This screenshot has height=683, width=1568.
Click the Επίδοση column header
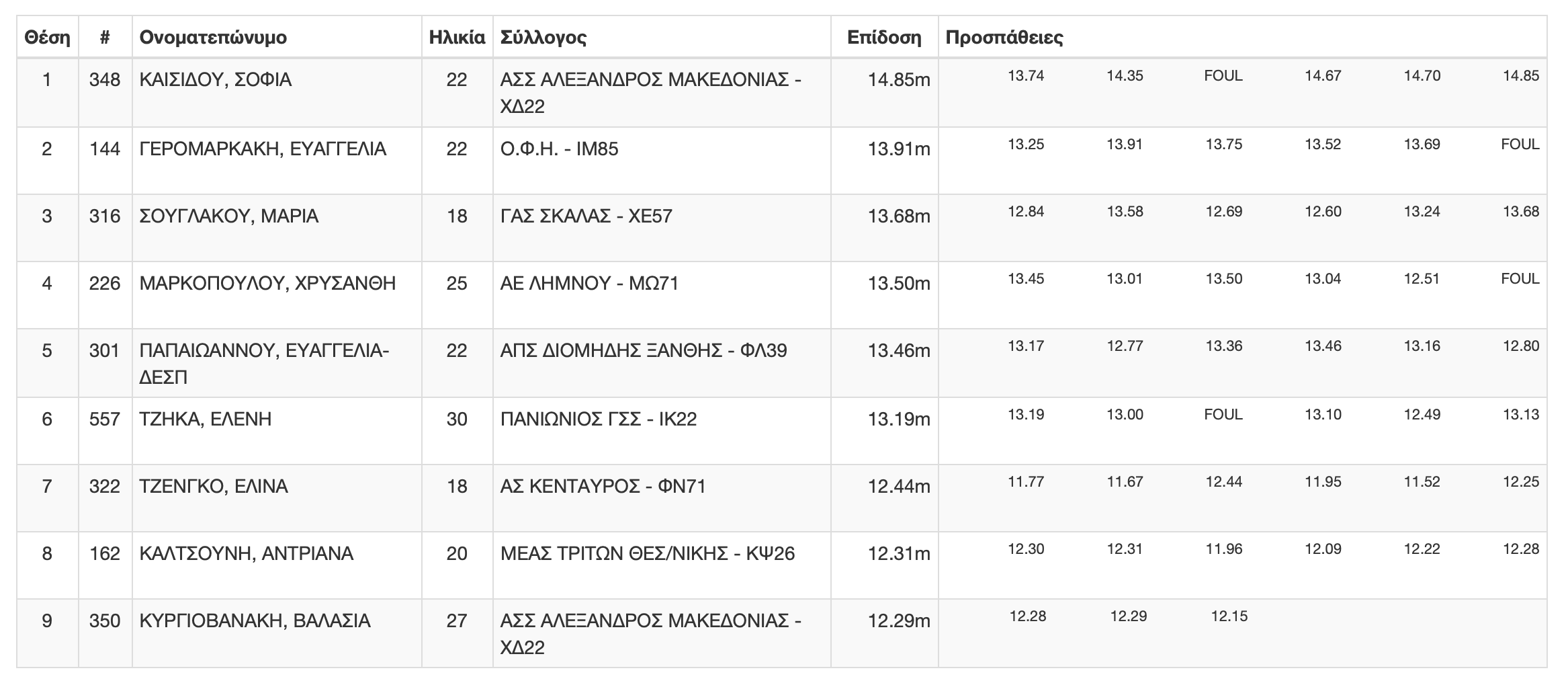pos(884,37)
